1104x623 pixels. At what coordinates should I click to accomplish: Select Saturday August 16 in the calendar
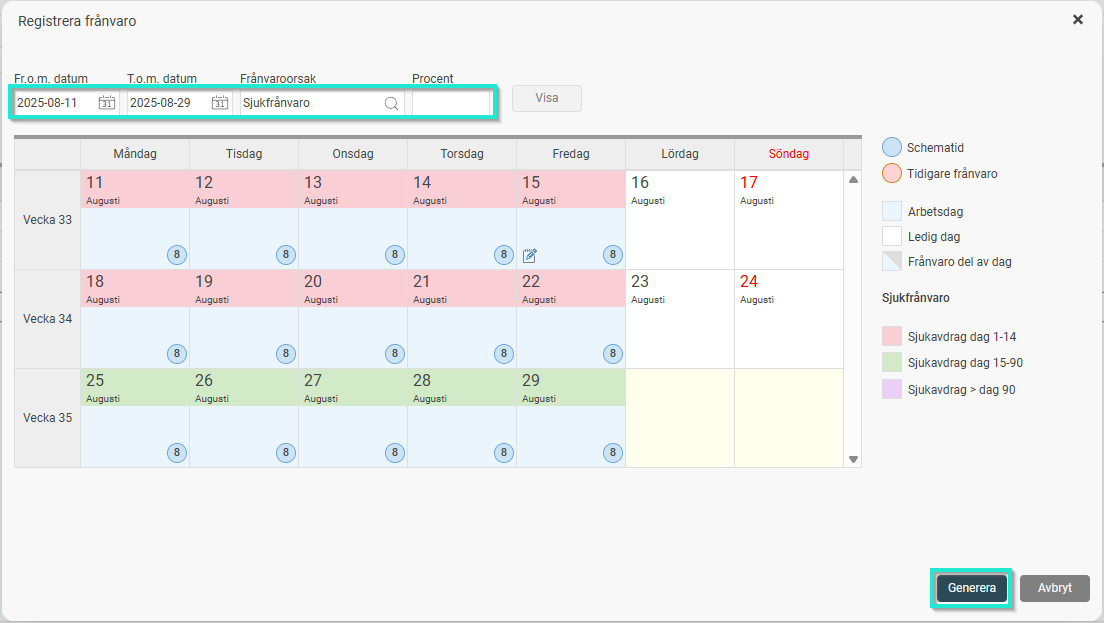(679, 220)
